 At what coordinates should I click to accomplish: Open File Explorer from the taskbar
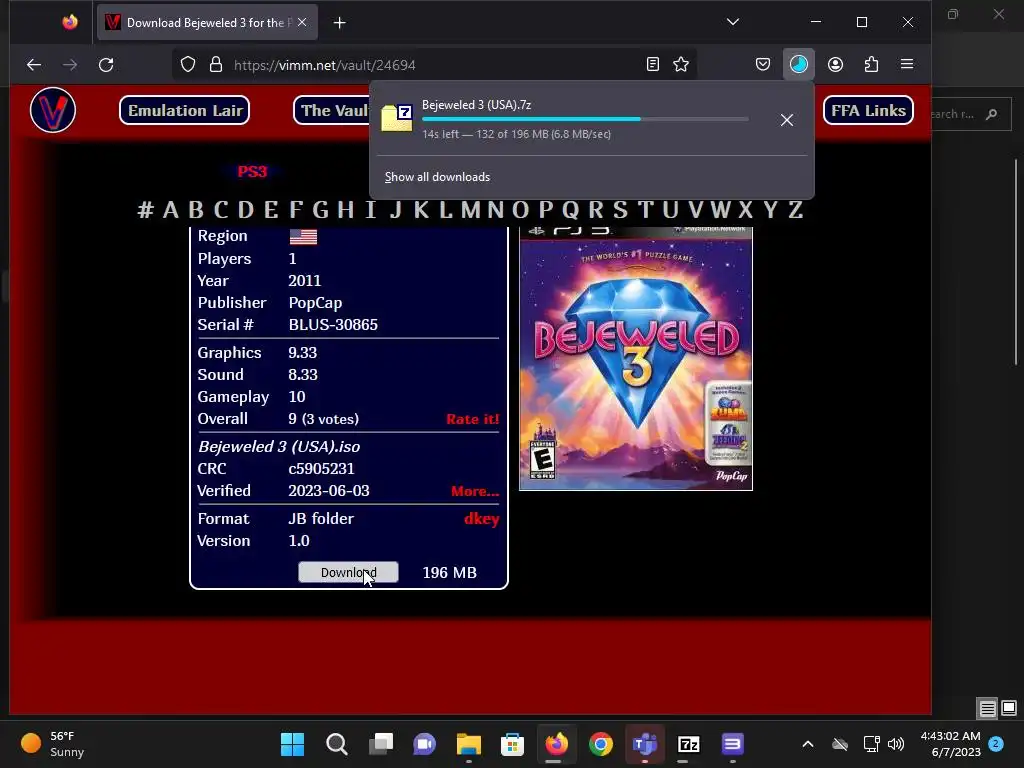click(468, 744)
